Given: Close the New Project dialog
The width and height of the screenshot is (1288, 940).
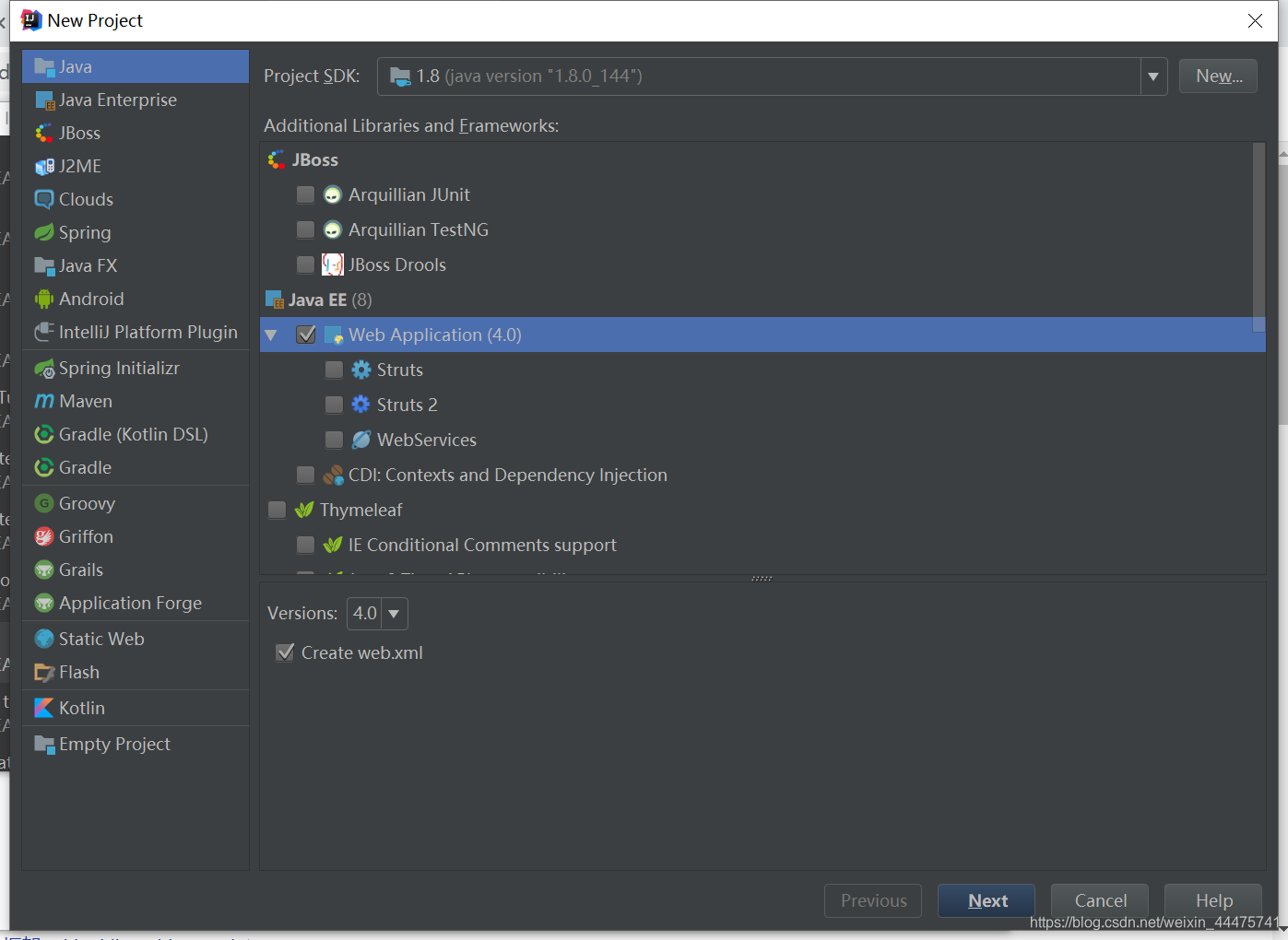Looking at the screenshot, I should 1255,21.
